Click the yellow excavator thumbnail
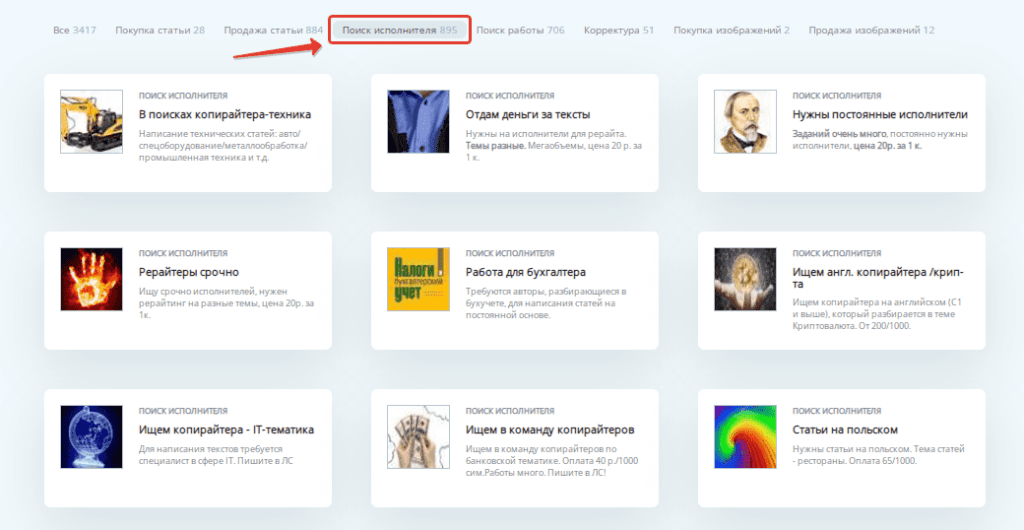This screenshot has width=1024, height=530. coord(91,122)
